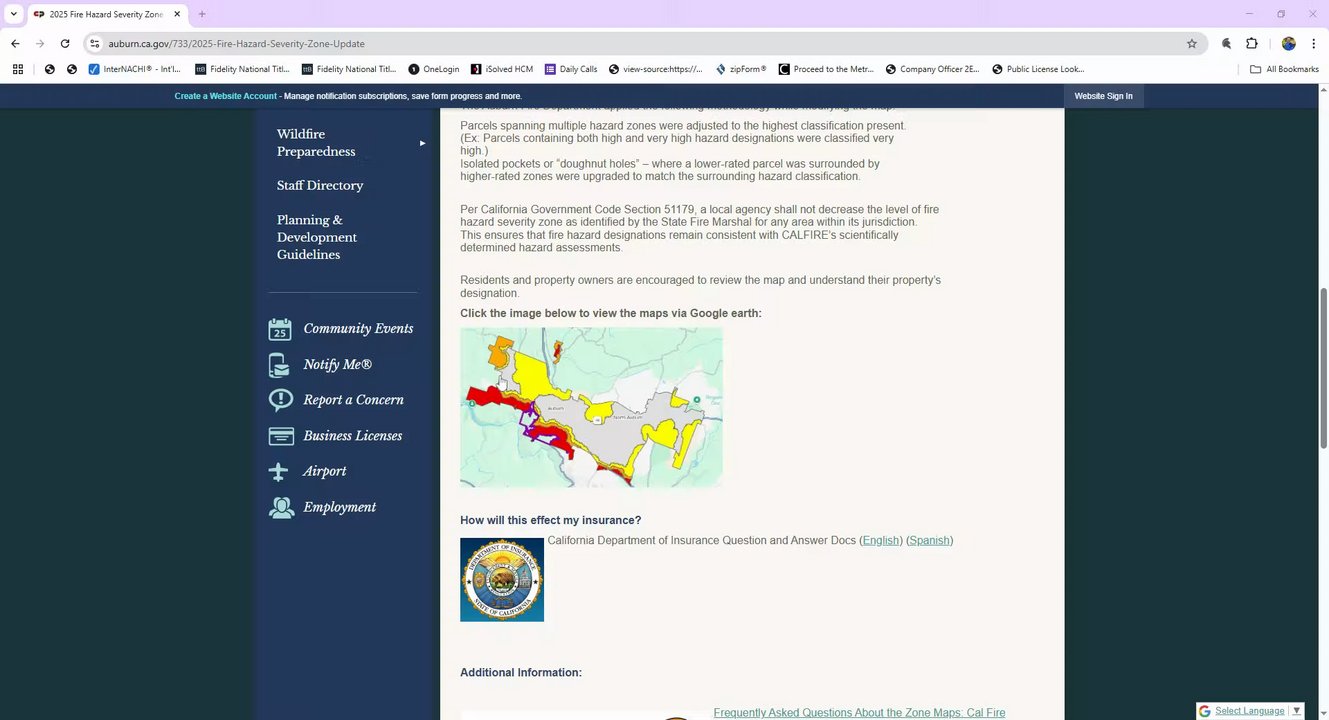Screen dimensions: 1329x720
Task: Bookmark this page with the star
Action: tap(1192, 44)
